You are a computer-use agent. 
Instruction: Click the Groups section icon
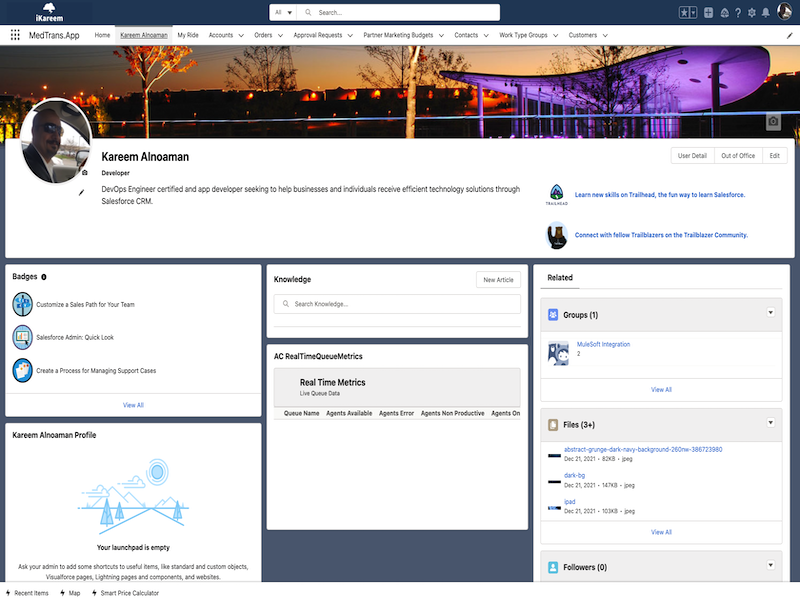(553, 315)
